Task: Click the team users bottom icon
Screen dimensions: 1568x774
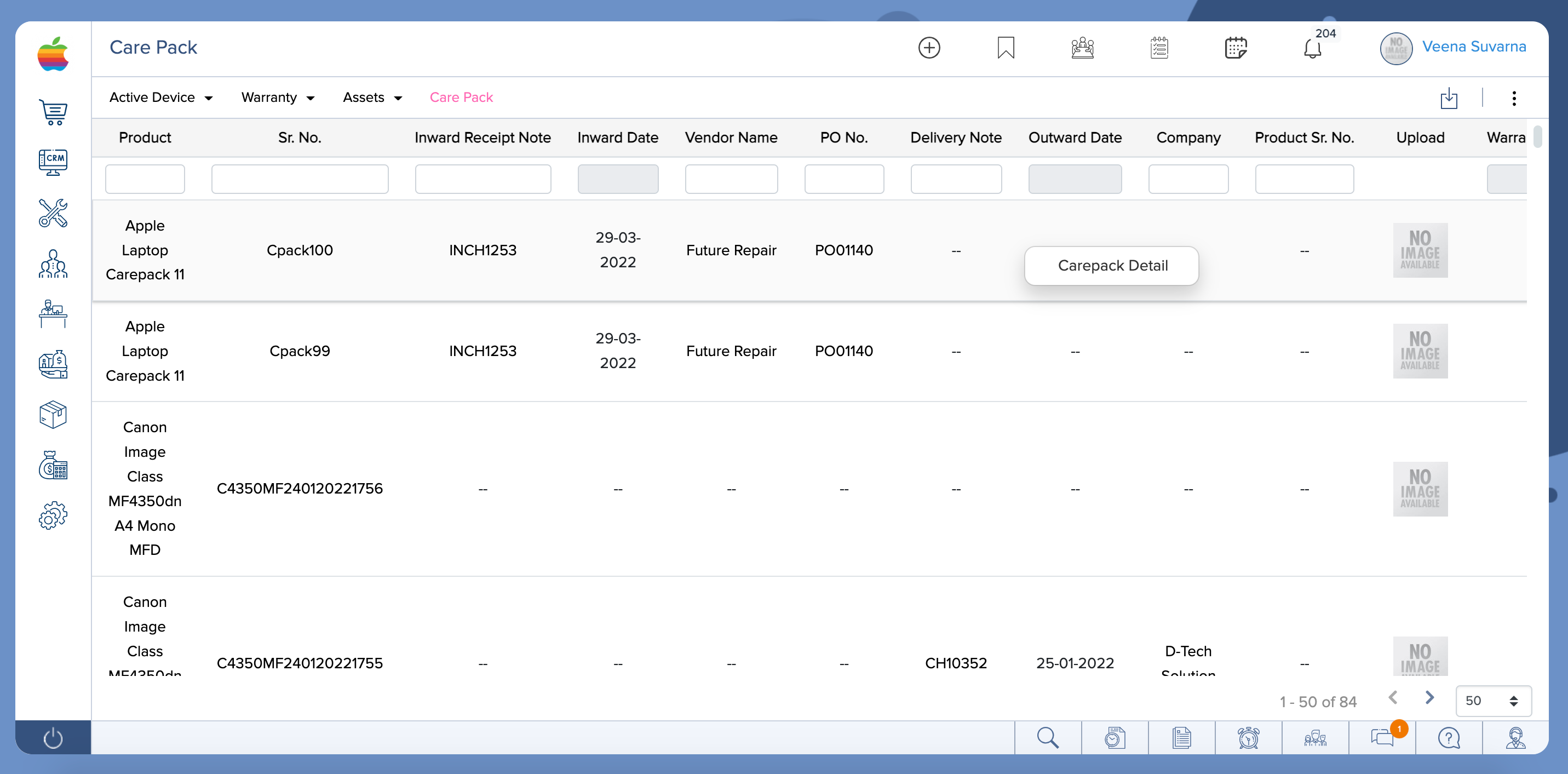Action: pyautogui.click(x=1316, y=737)
